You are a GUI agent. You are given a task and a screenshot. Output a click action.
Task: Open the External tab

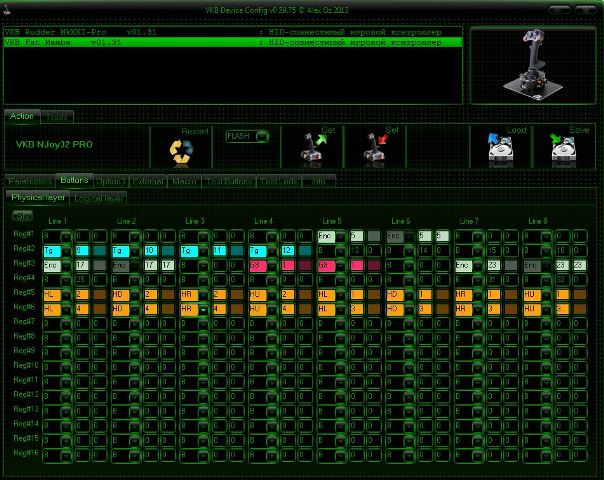click(148, 181)
